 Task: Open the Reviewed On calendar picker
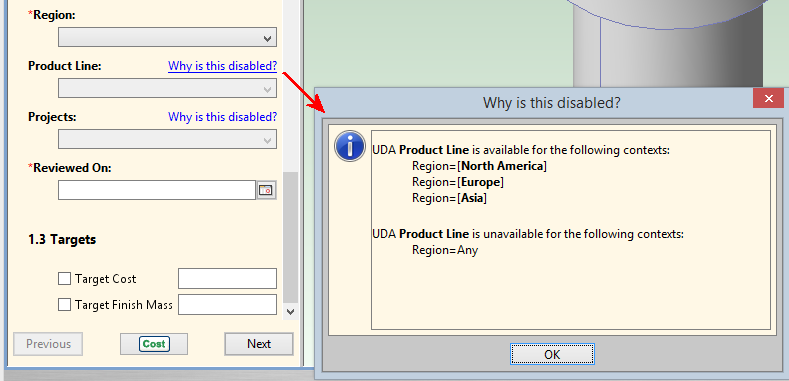[x=266, y=190]
